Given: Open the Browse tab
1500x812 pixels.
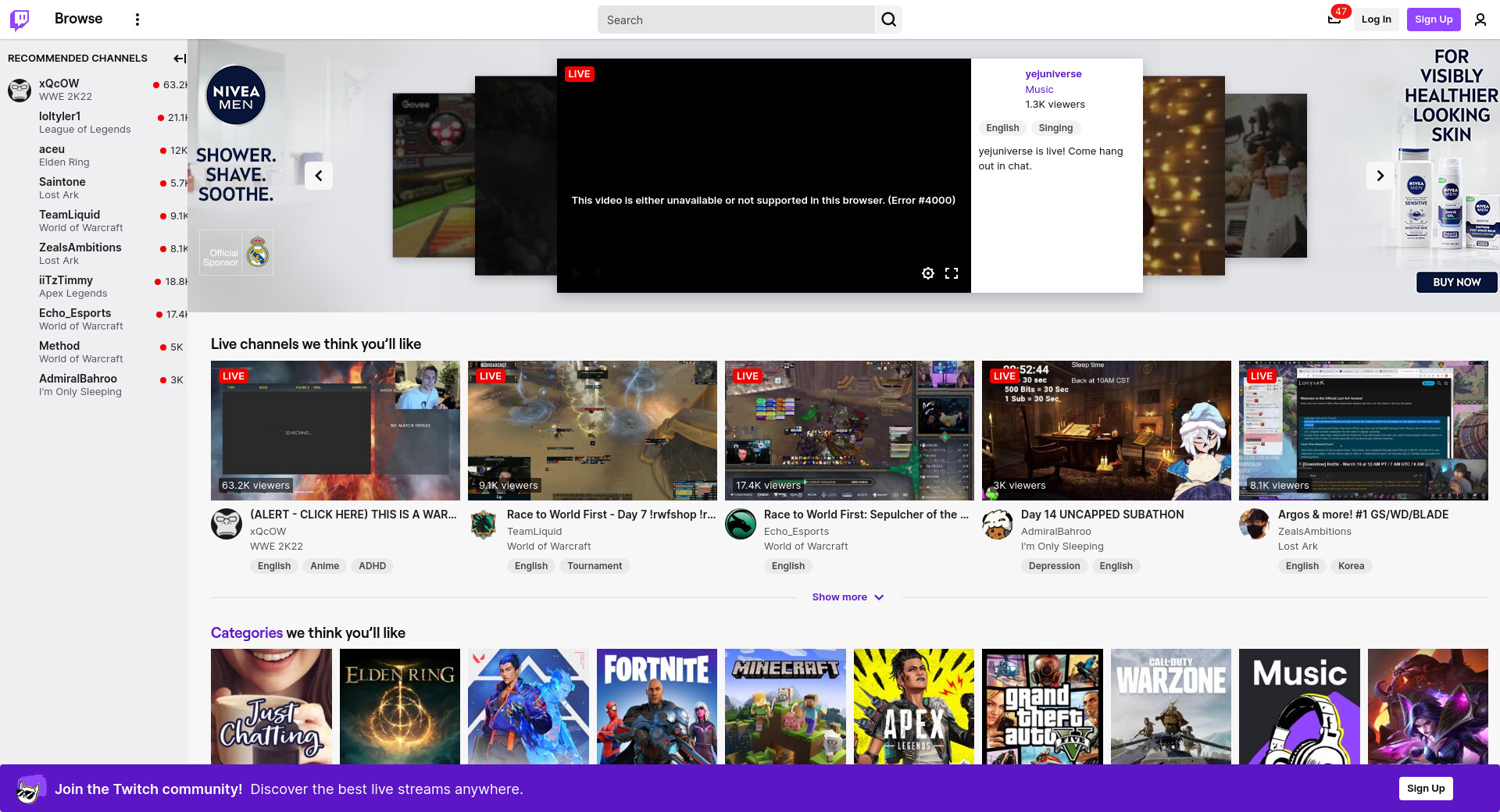Looking at the screenshot, I should [78, 19].
